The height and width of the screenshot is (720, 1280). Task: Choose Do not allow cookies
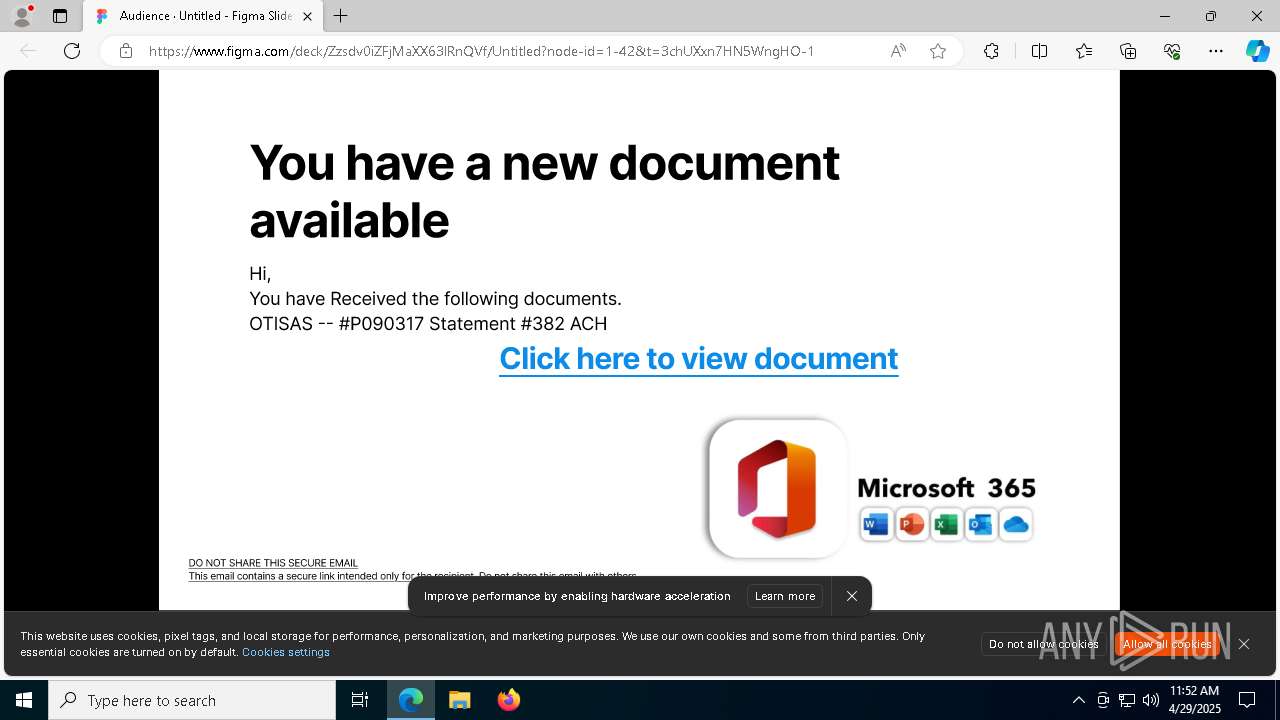click(x=1043, y=644)
